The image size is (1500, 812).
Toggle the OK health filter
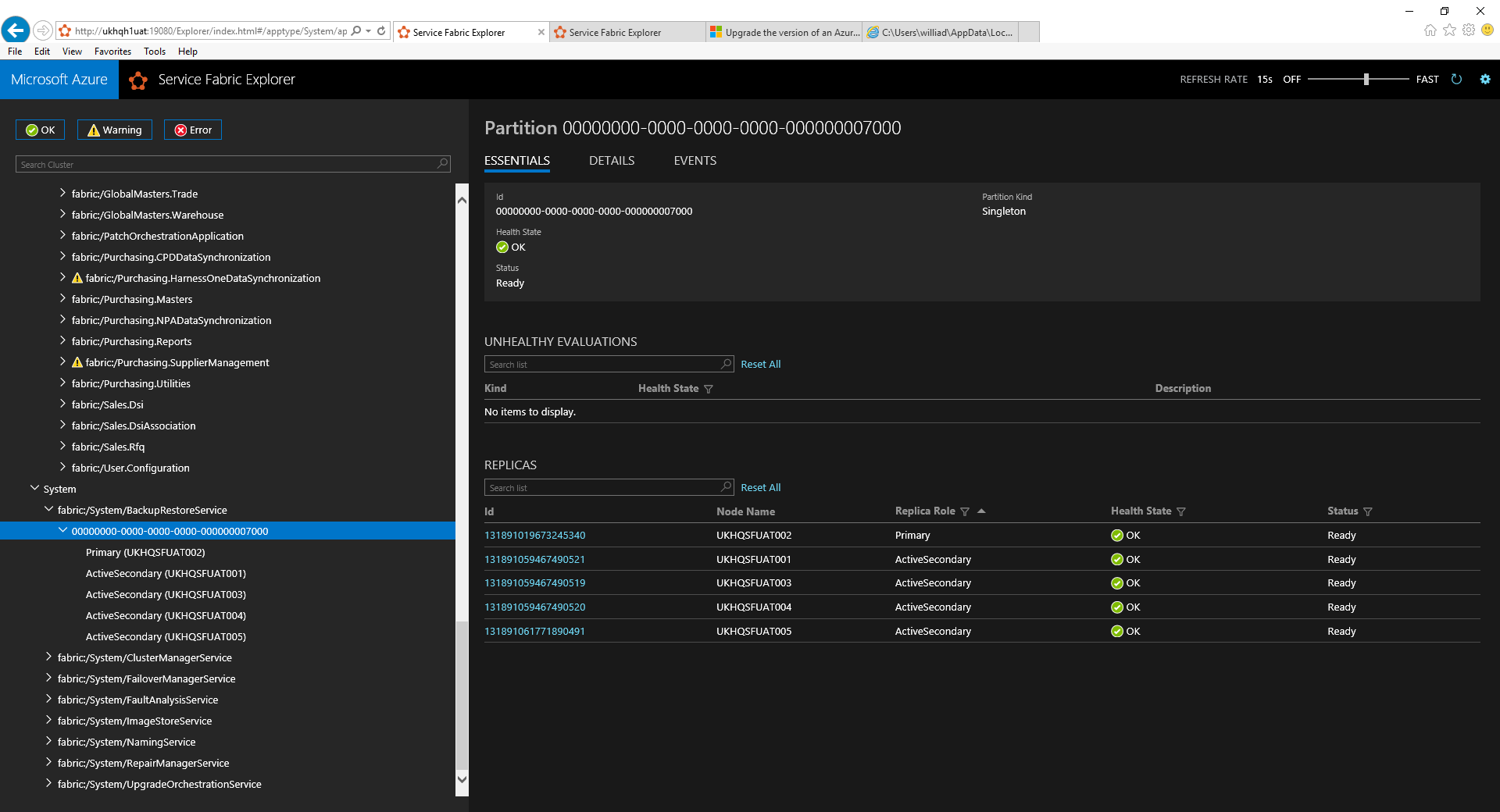coord(41,130)
